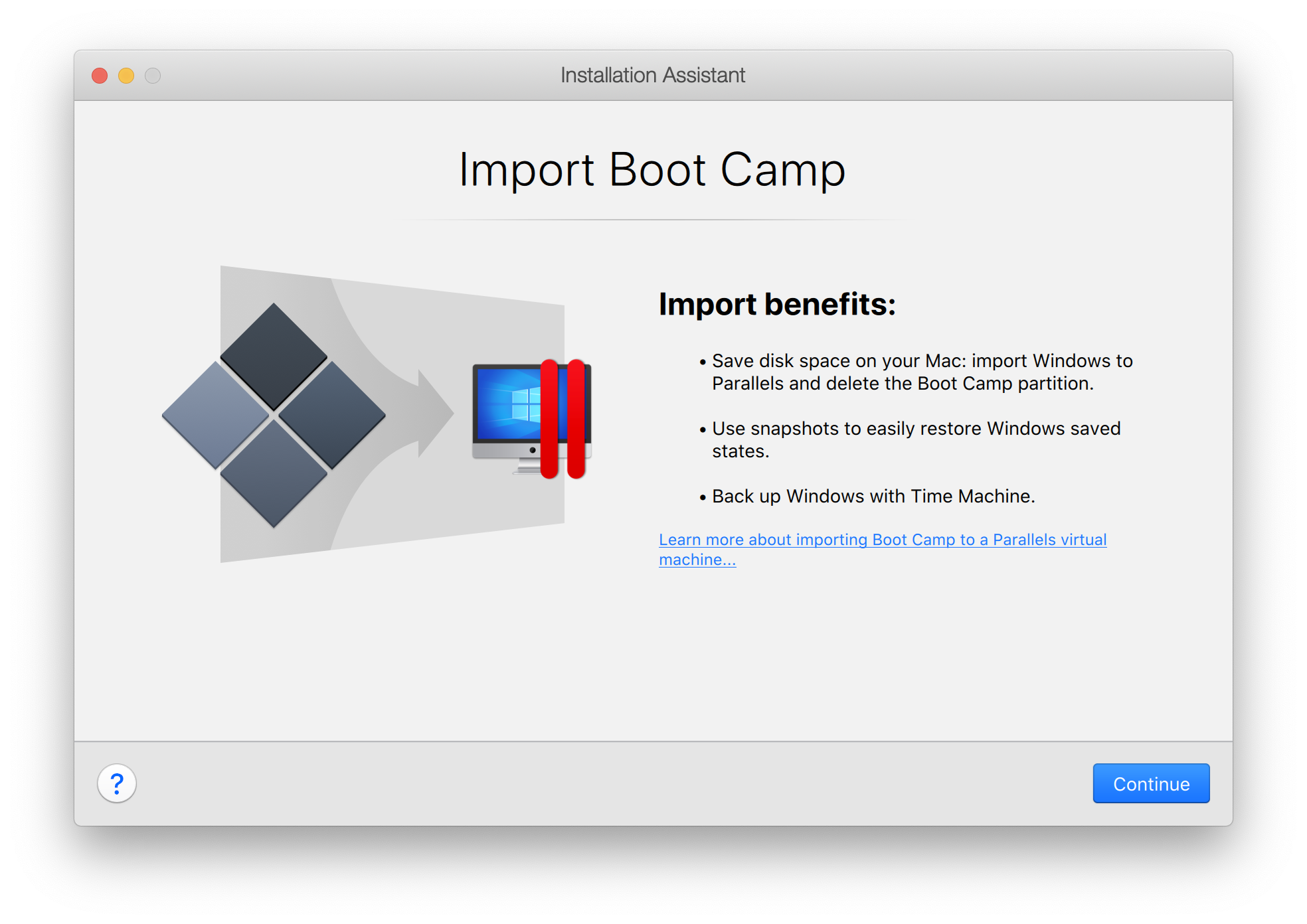Click Back up Windows with Time Machine text

pos(873,496)
